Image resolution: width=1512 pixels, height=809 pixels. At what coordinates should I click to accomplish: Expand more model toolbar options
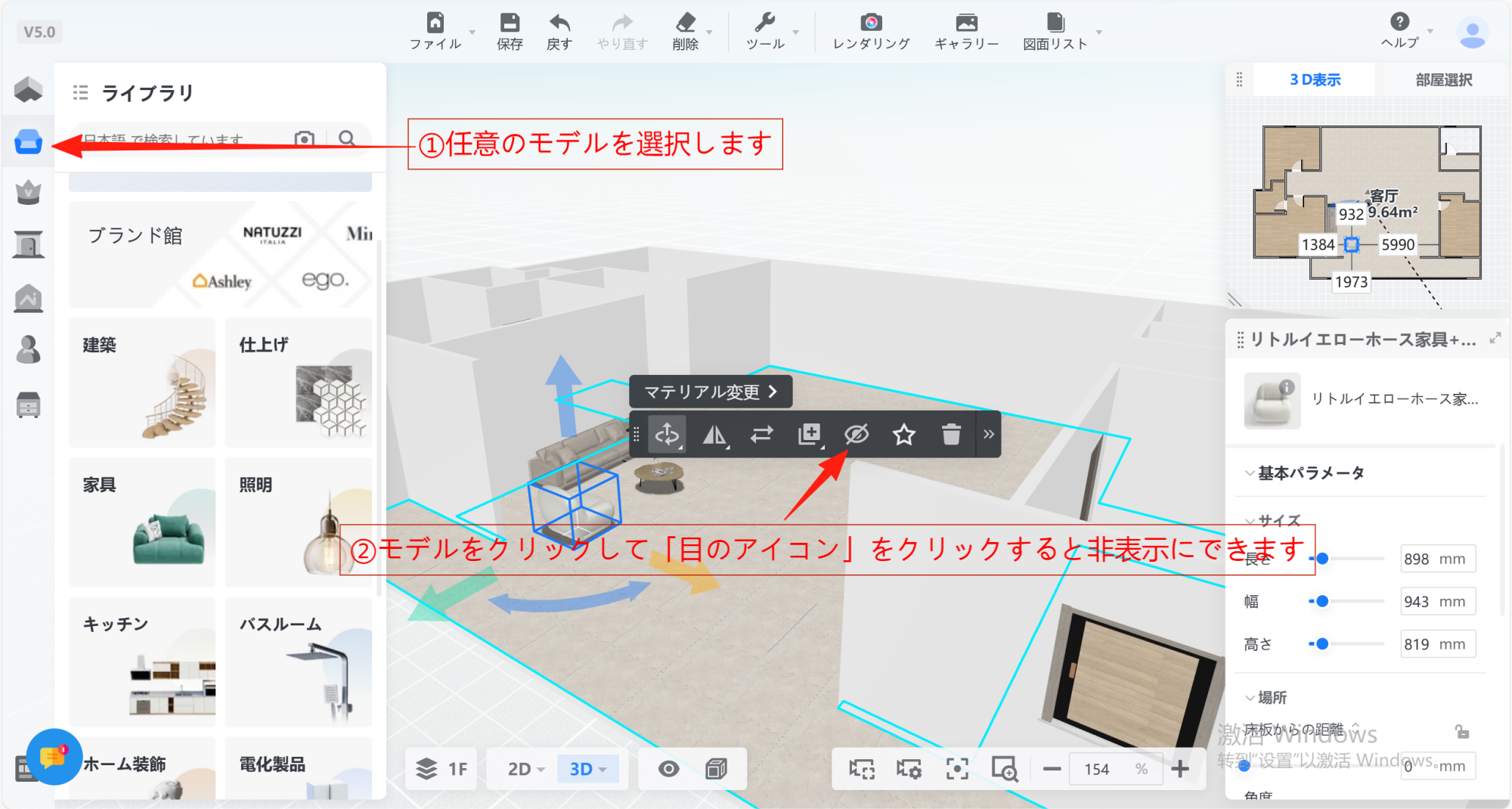(x=989, y=434)
